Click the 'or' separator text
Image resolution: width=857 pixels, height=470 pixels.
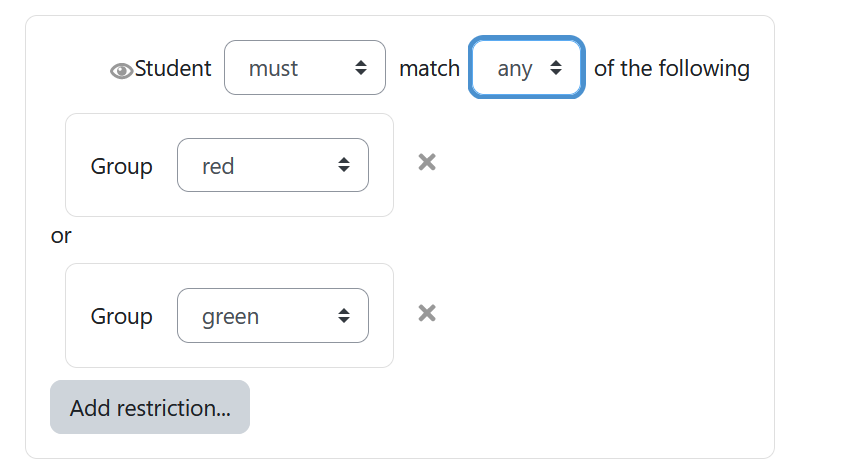[x=61, y=236]
